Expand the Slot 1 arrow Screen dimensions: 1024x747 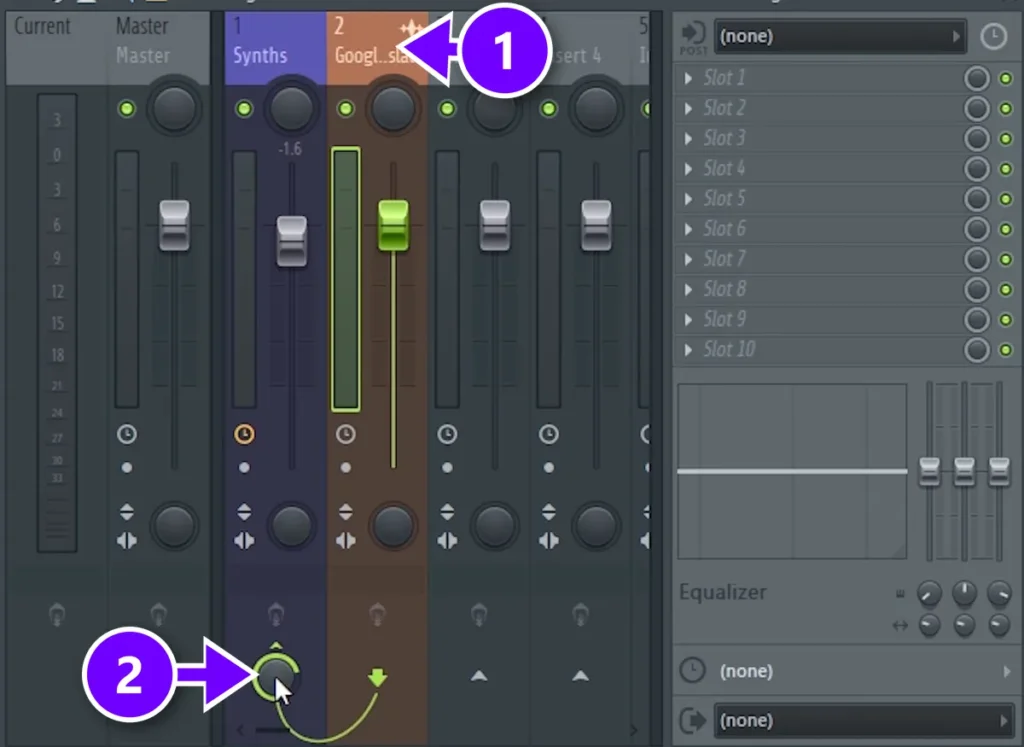click(688, 78)
